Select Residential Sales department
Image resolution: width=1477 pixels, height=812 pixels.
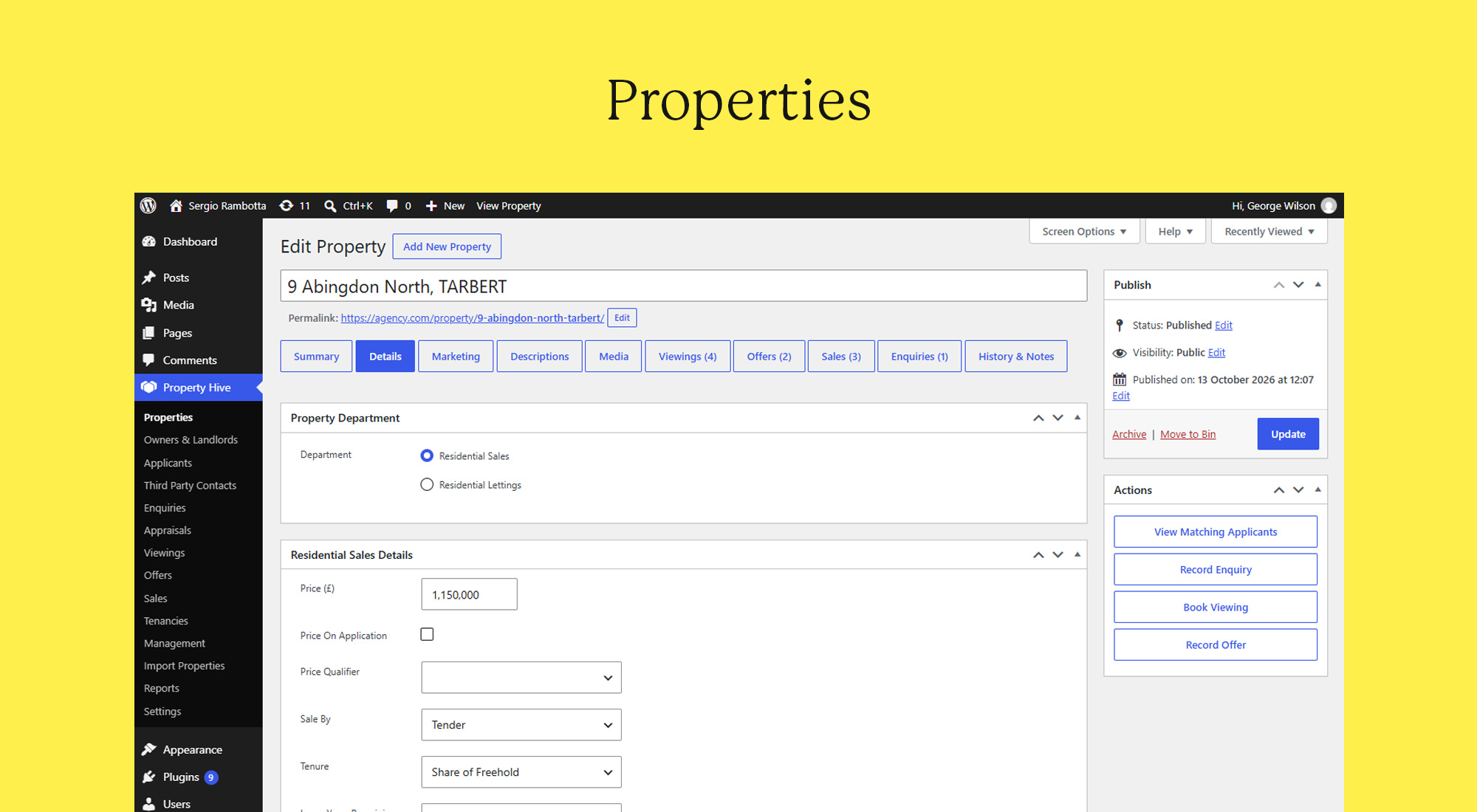point(427,455)
